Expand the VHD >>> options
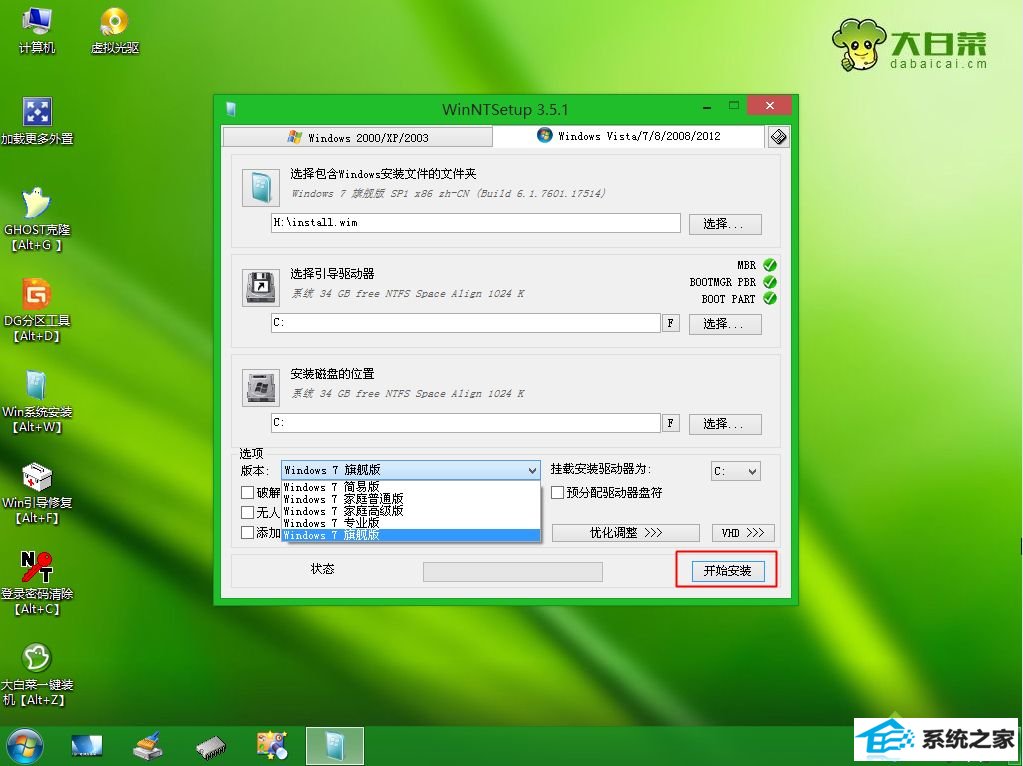The width and height of the screenshot is (1023, 766). pyautogui.click(x=742, y=533)
